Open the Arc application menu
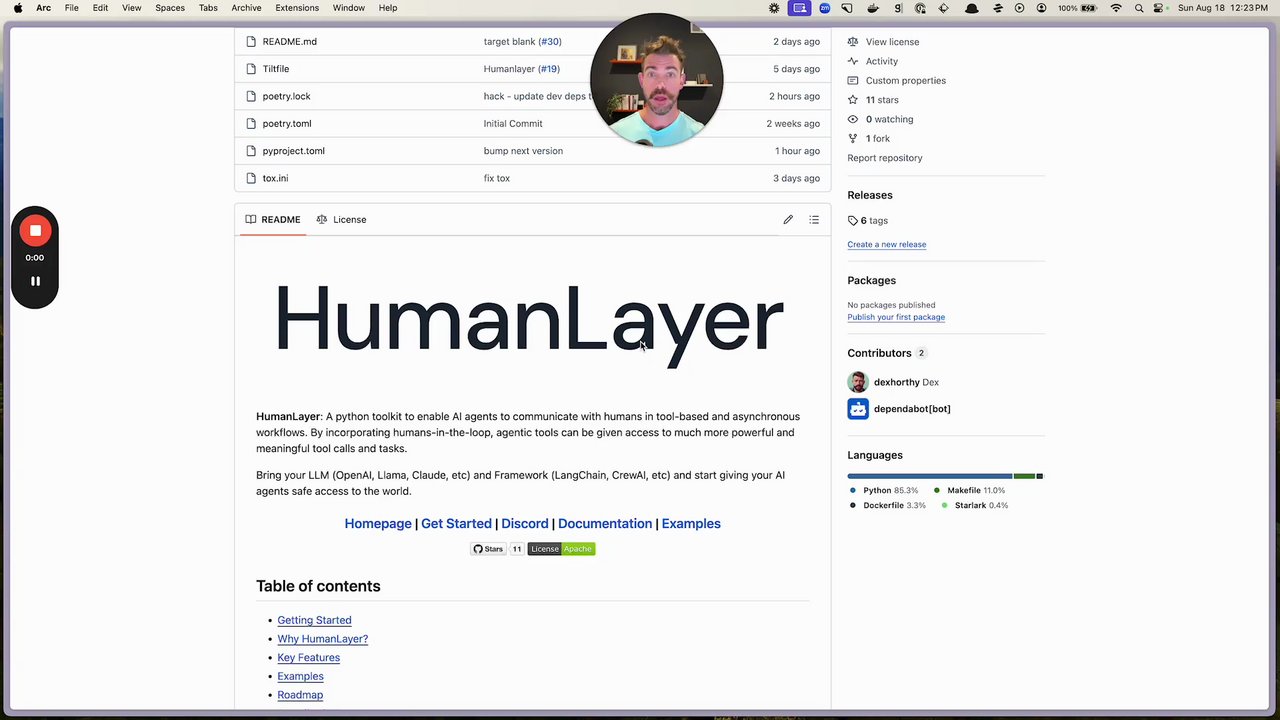The height and width of the screenshot is (720, 1280). [x=44, y=8]
